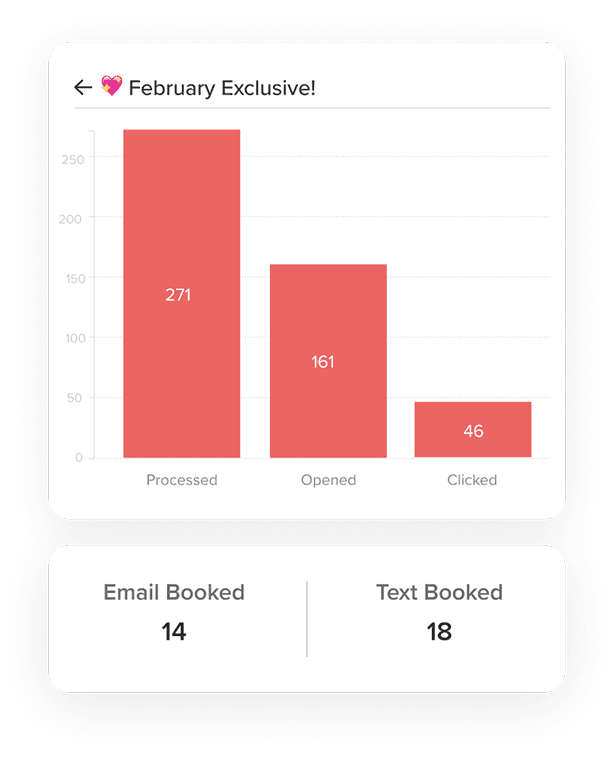This screenshot has width=614, height=768.
Task: Click the 100 y-axis tick label
Action: tap(72, 338)
